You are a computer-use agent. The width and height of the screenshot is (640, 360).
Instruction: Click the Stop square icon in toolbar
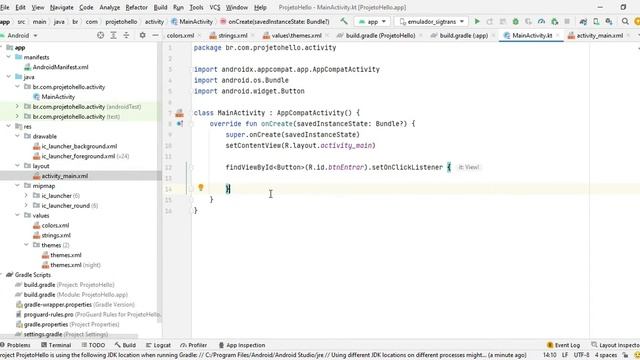(x=567, y=22)
